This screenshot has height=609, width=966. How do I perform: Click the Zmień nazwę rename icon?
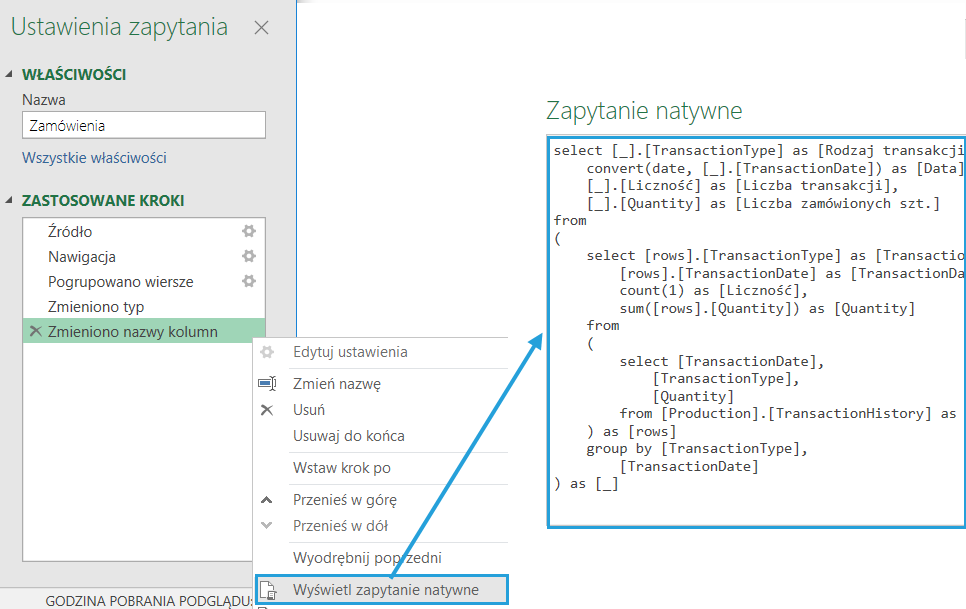[x=267, y=383]
